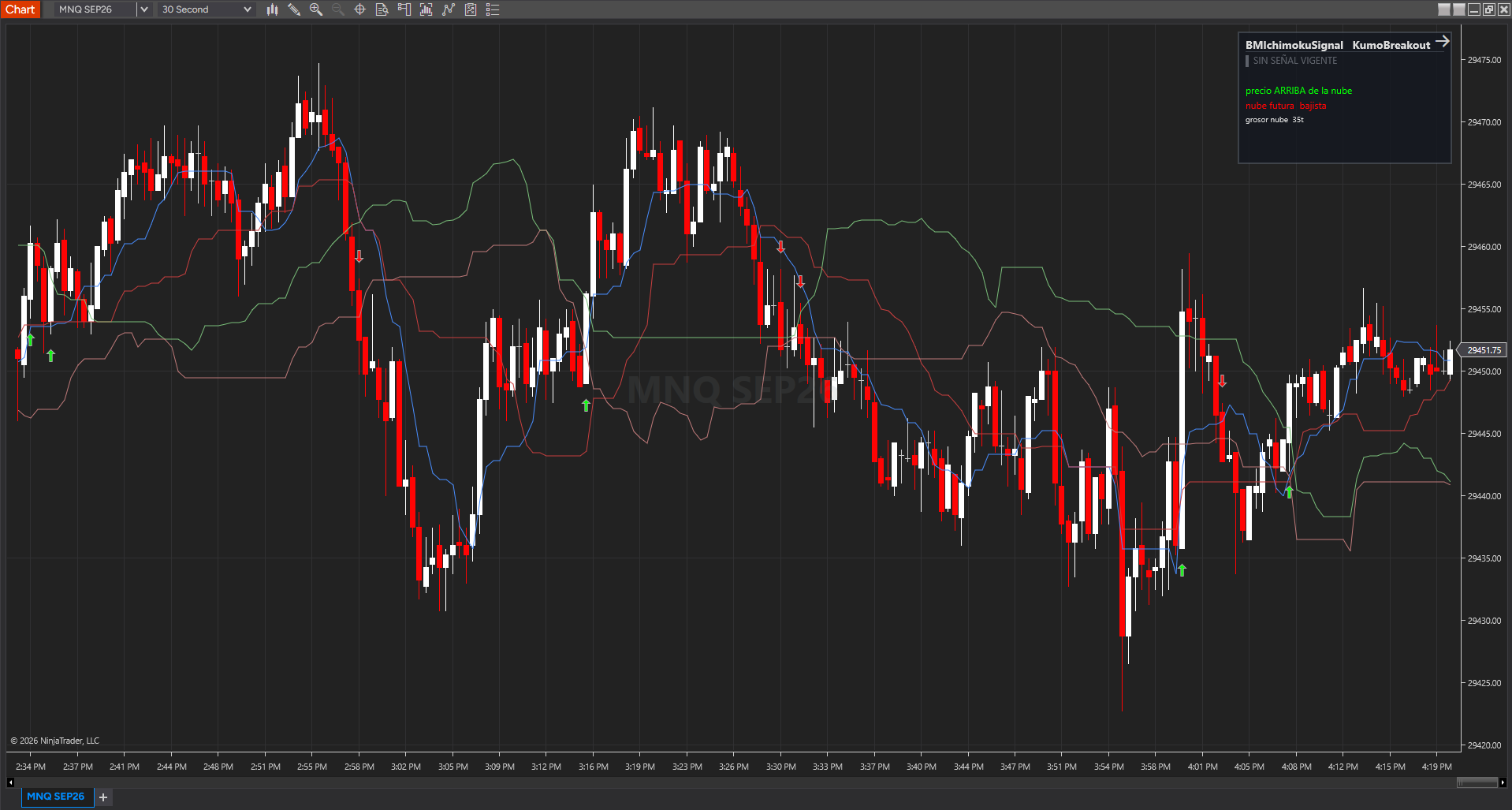Click the © 2026 NinjaTrader, LLC notice
The height and width of the screenshot is (810, 1512).
(55, 741)
